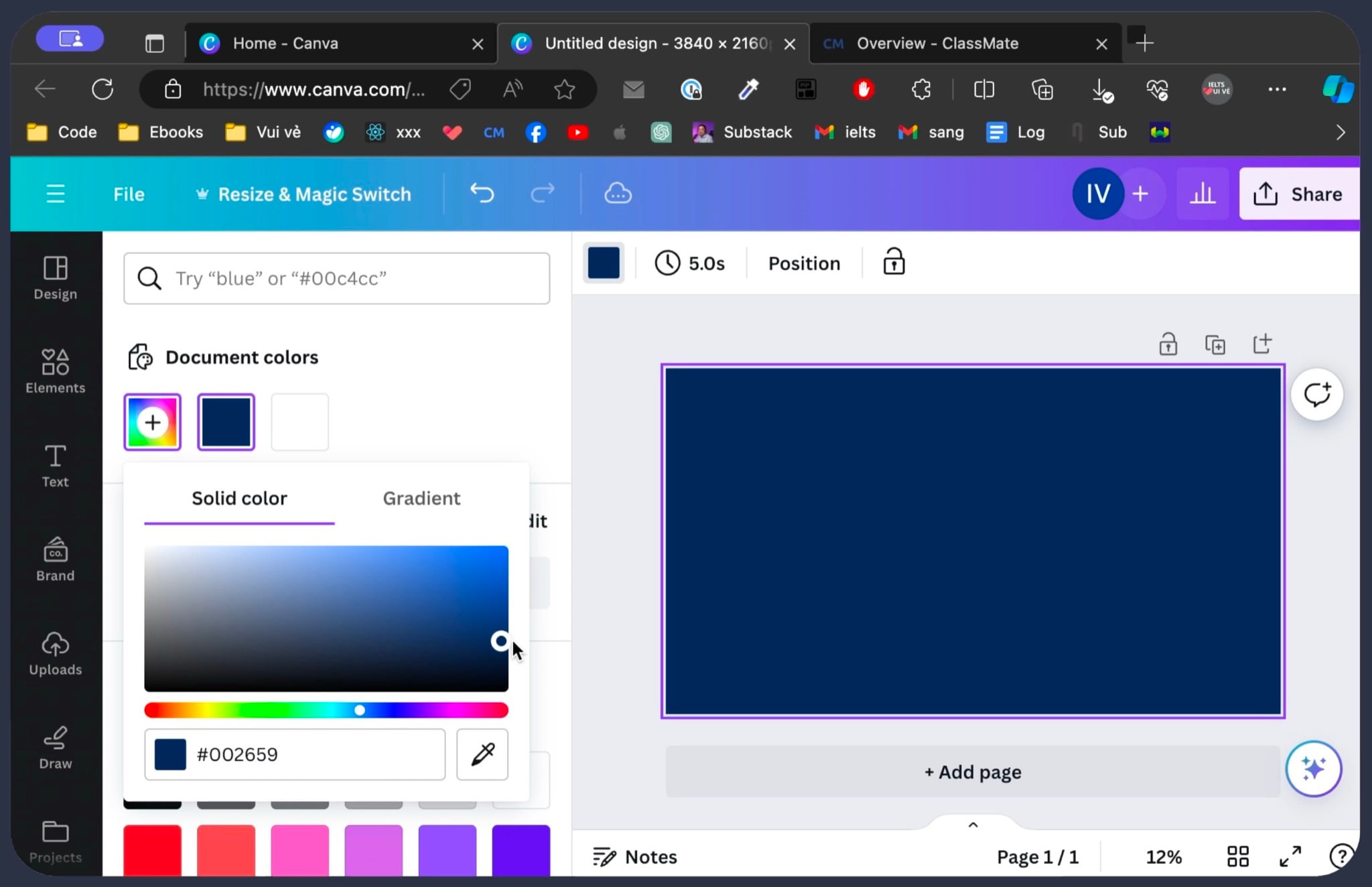Click the Share button

point(1299,194)
